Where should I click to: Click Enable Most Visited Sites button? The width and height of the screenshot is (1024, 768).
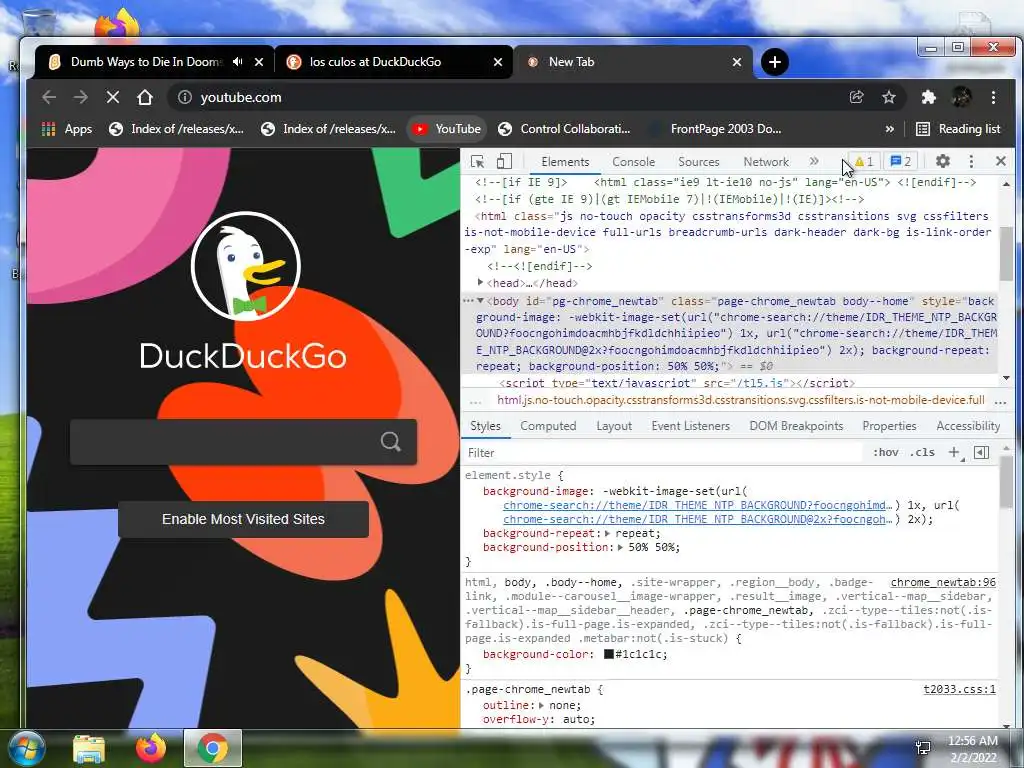[x=243, y=519]
